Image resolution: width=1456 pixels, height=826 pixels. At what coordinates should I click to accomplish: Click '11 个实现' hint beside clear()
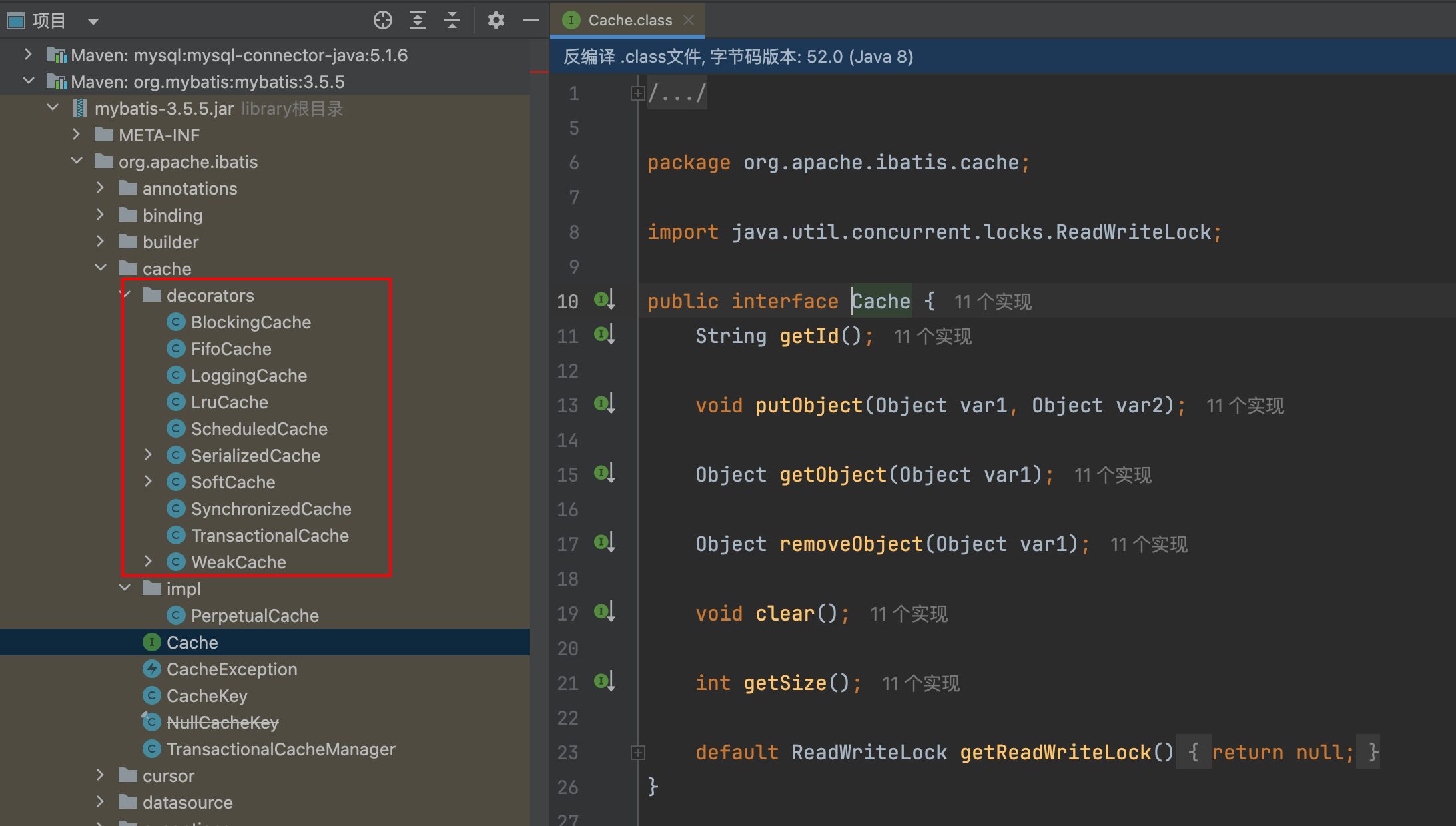point(909,614)
